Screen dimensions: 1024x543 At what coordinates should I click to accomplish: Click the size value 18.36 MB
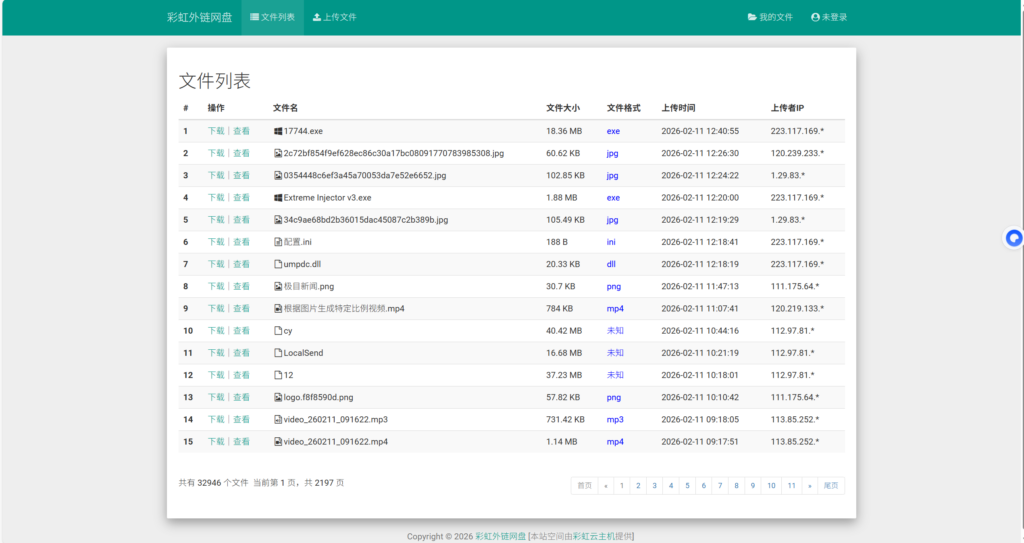click(x=564, y=131)
